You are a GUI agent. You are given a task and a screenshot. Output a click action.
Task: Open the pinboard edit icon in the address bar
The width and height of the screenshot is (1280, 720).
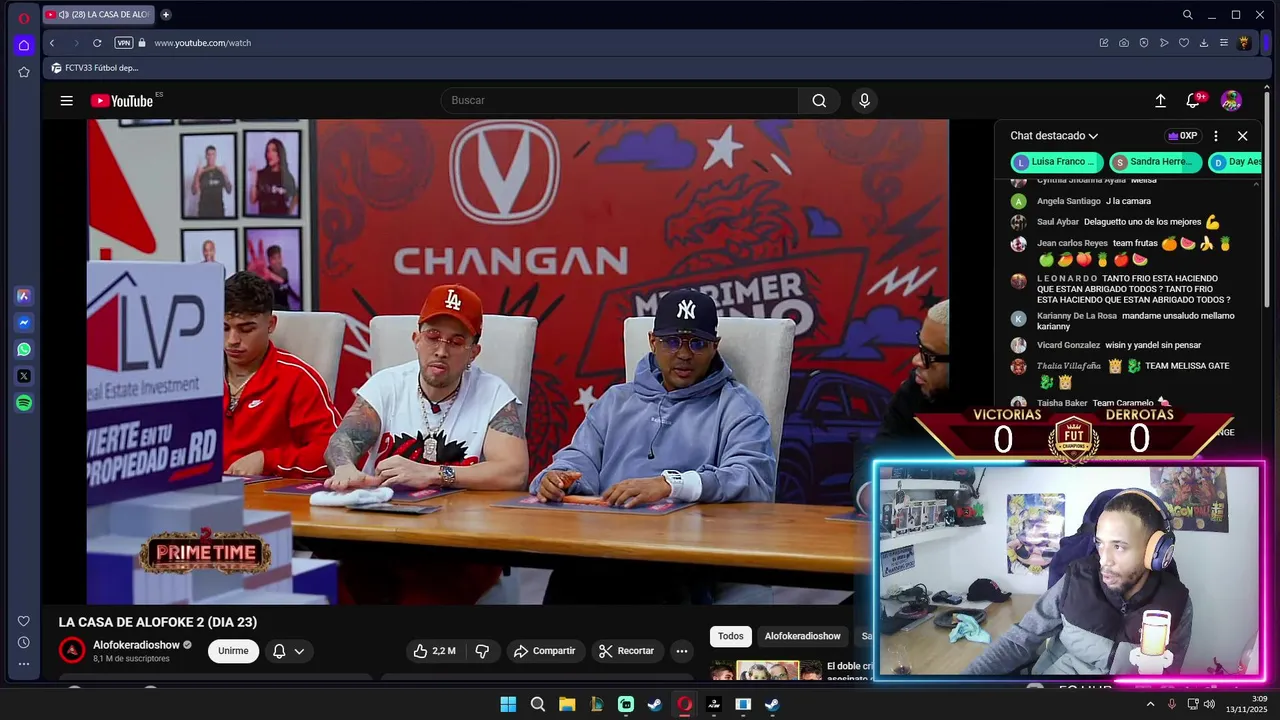point(1104,43)
